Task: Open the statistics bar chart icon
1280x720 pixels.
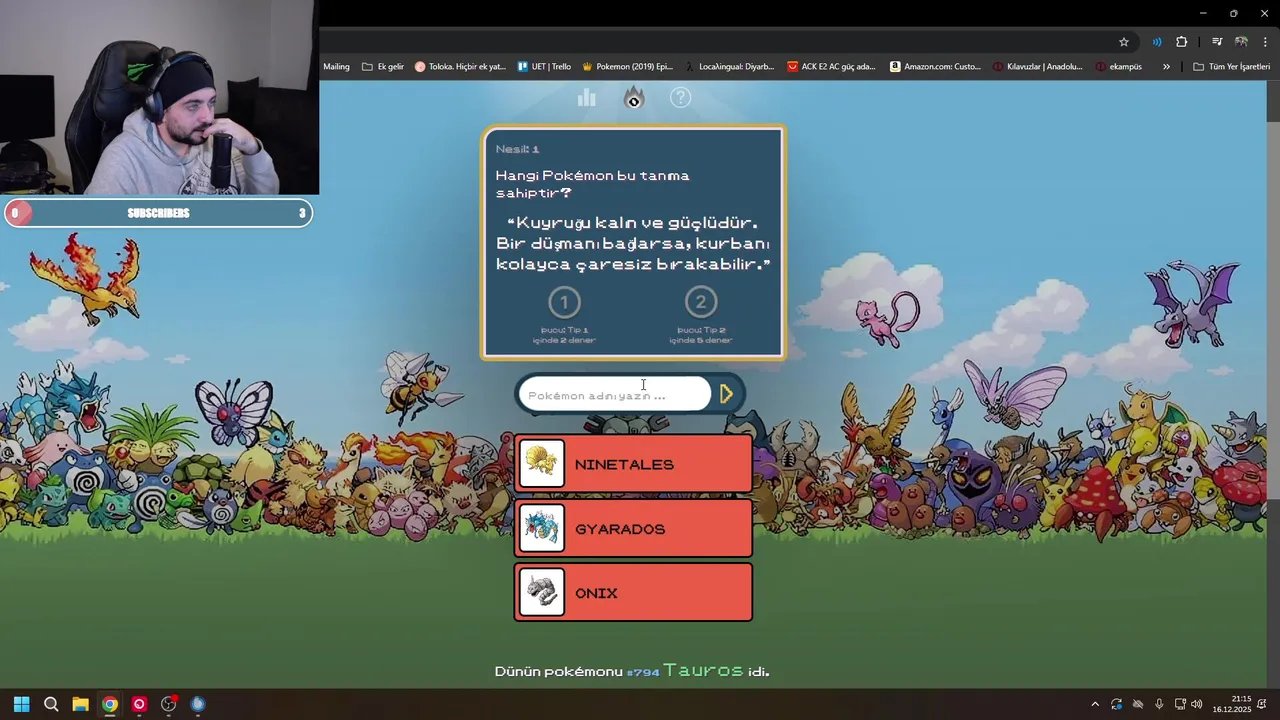Action: 587,97
